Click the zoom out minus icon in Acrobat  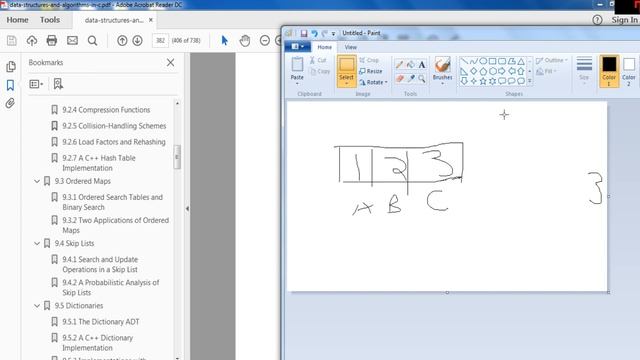point(265,40)
